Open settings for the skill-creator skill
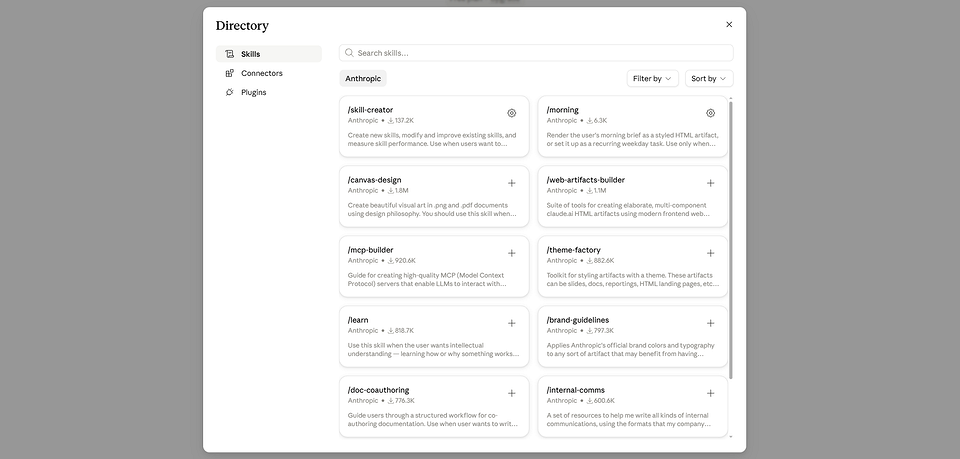The image size is (960, 459). coord(512,113)
